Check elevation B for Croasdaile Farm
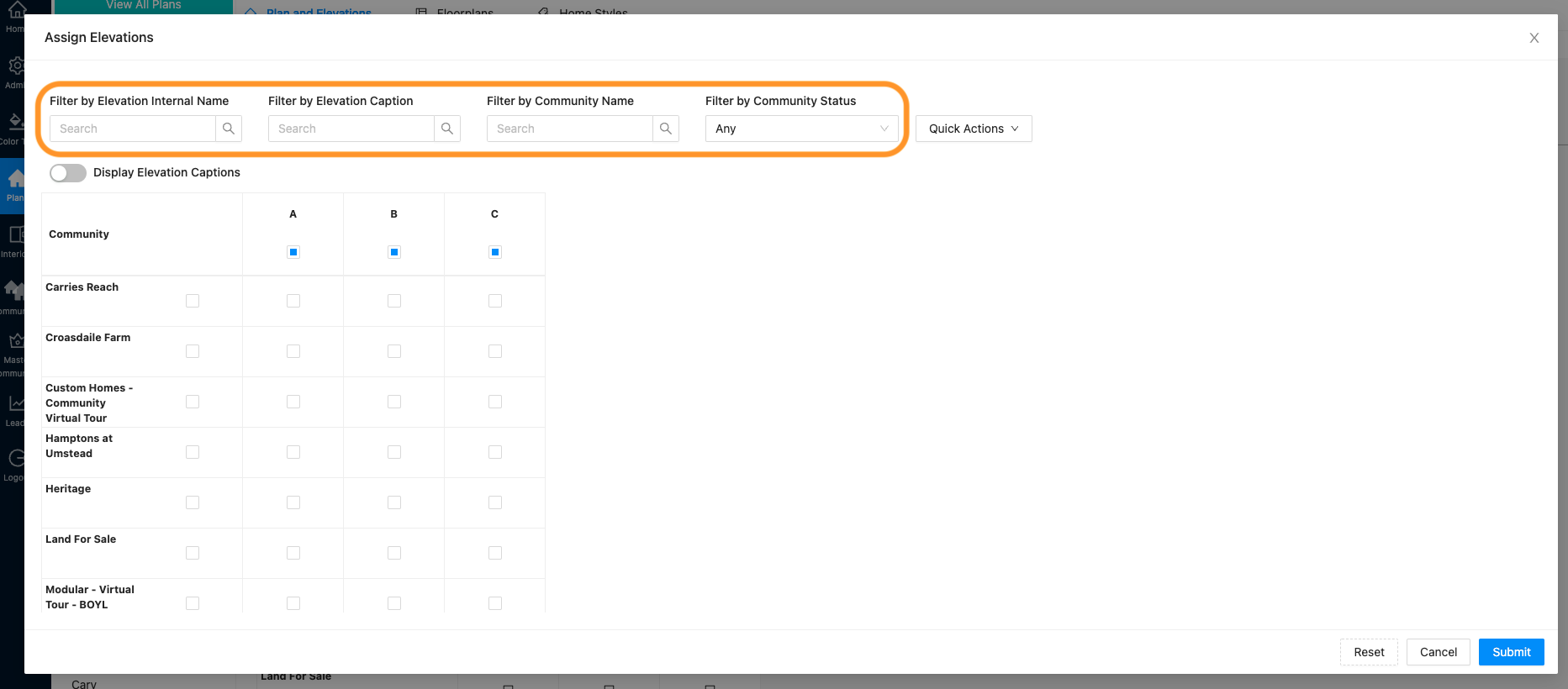 394,351
